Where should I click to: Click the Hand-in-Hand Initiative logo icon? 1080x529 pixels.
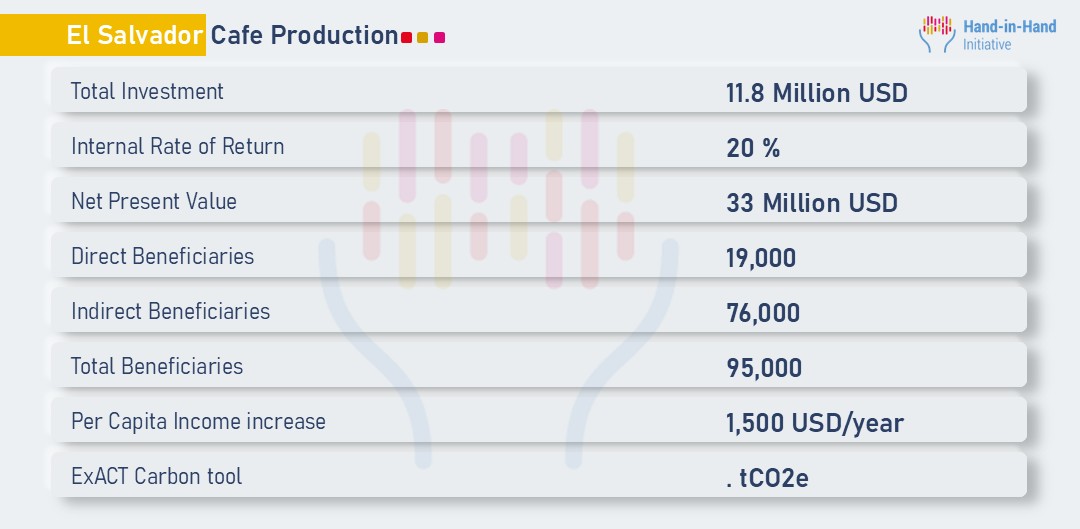pyautogui.click(x=937, y=35)
